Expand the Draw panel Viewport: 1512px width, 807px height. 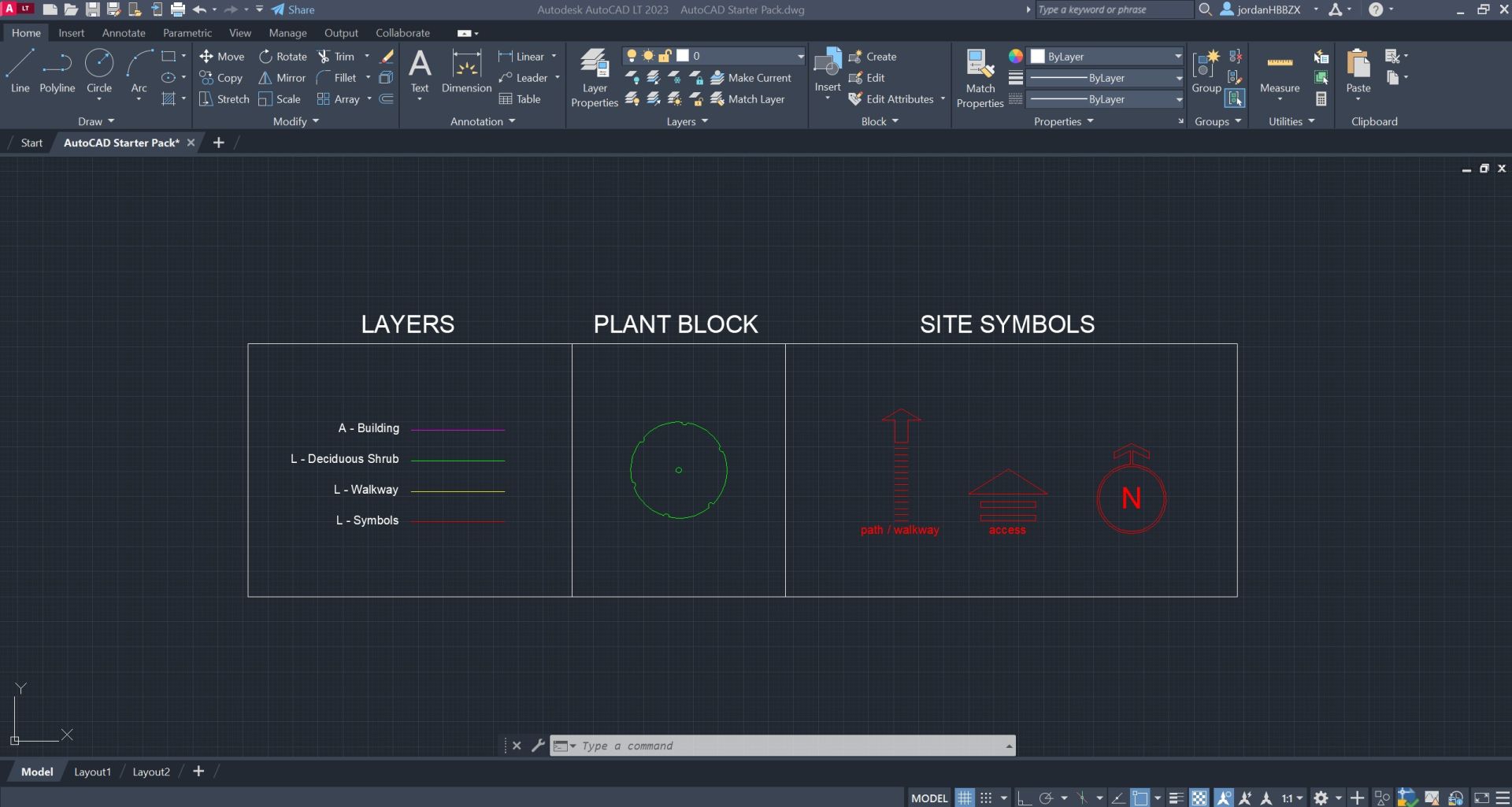click(x=96, y=121)
